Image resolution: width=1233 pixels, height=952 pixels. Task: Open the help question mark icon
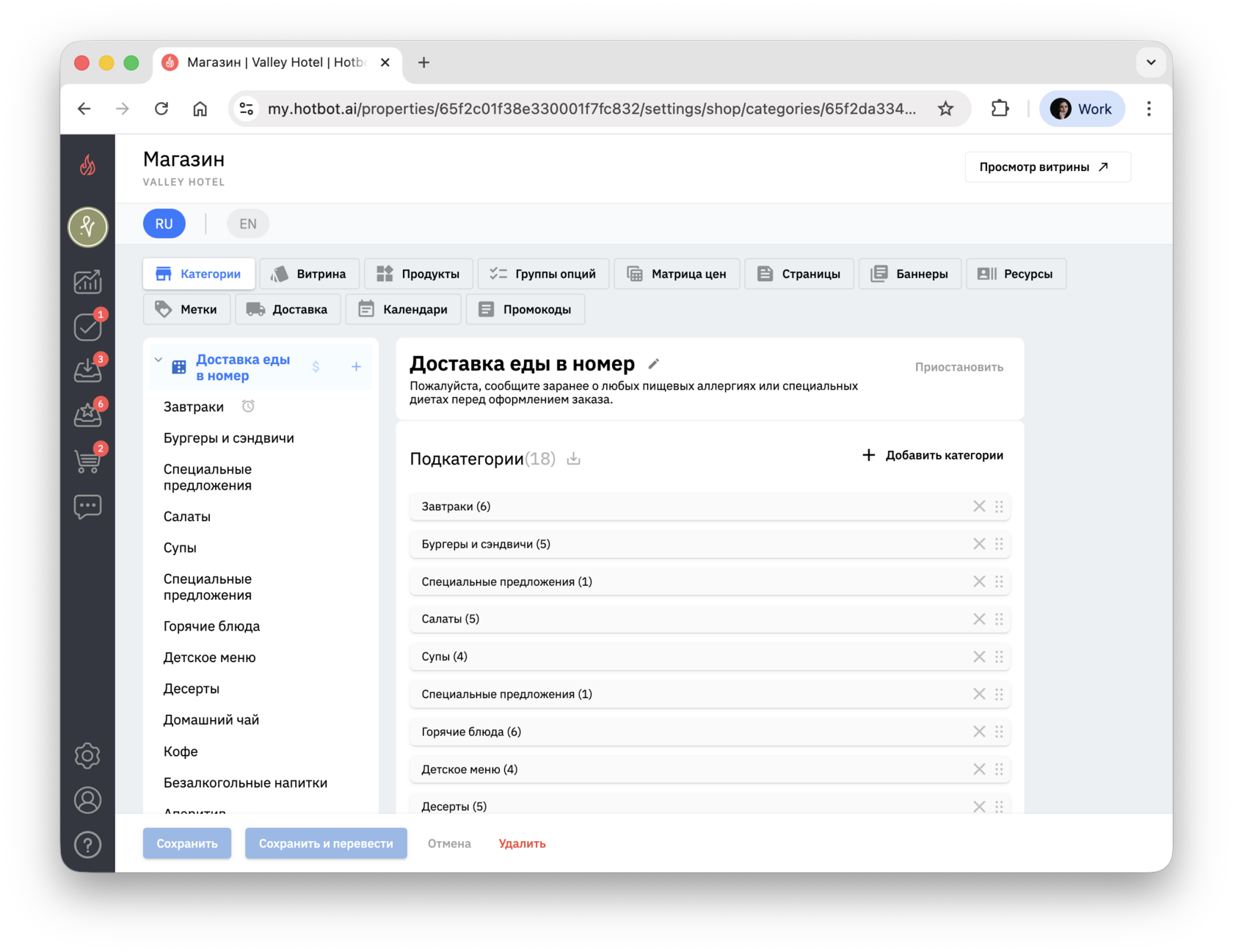tap(87, 845)
